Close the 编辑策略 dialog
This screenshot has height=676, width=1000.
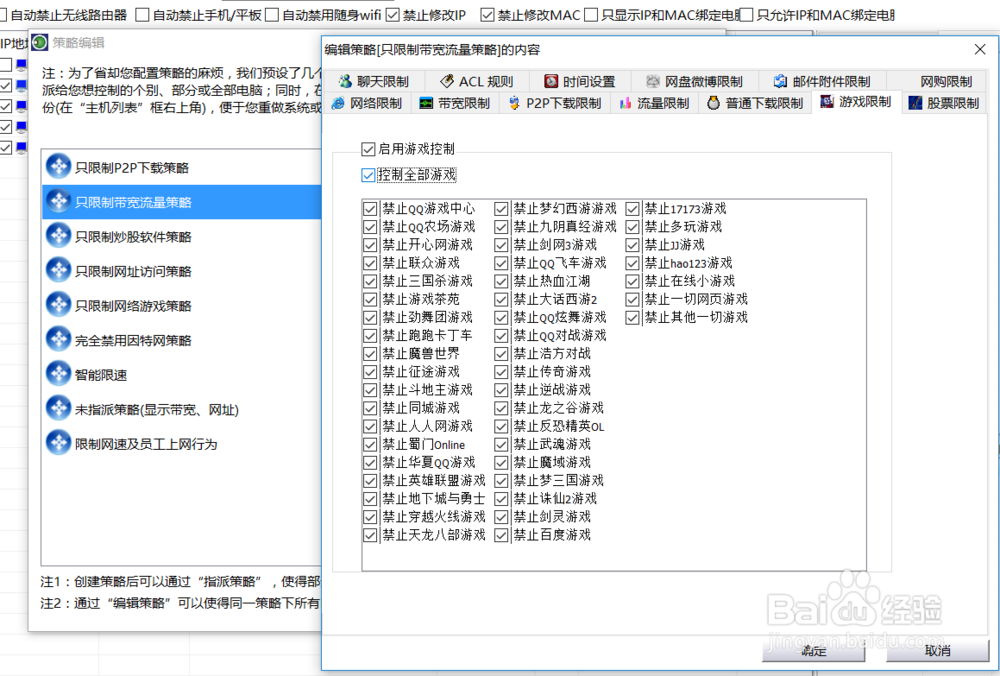click(980, 49)
